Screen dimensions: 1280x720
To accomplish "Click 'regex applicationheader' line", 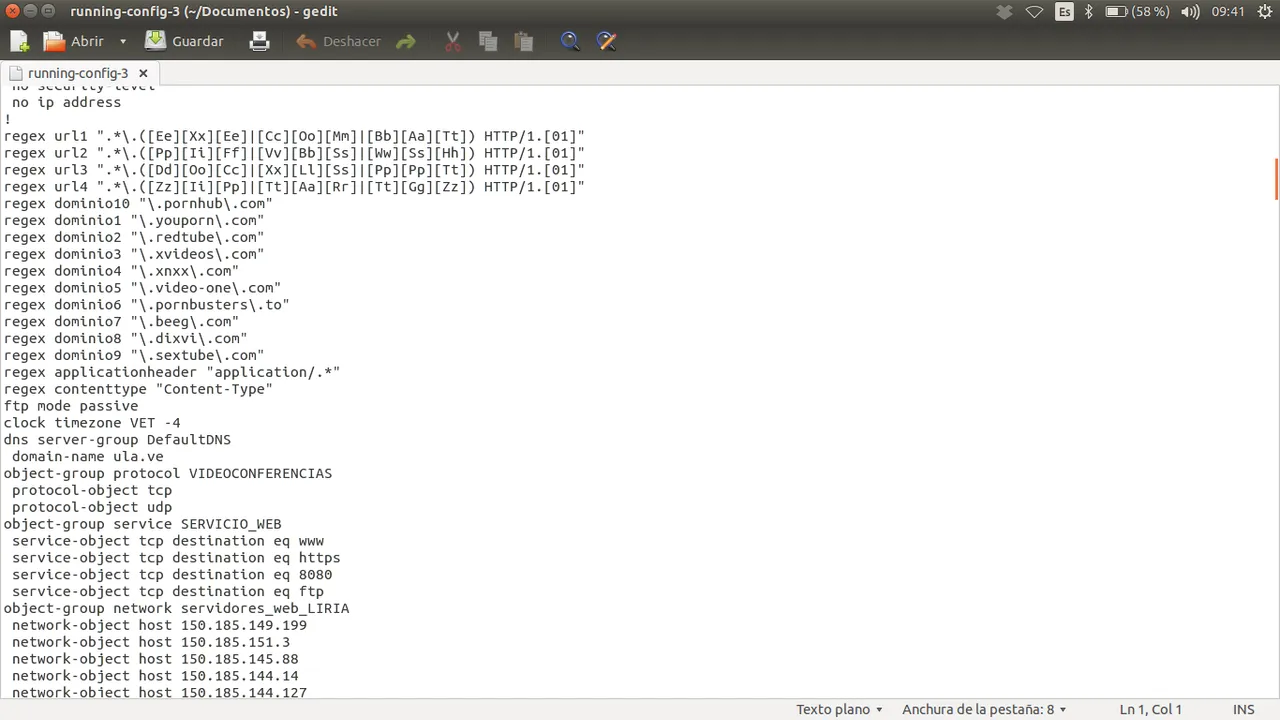I will tap(172, 372).
